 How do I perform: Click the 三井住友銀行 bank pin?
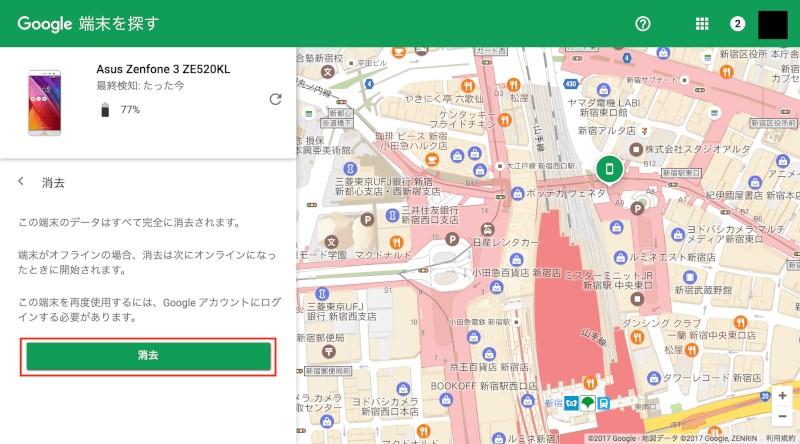click(392, 215)
